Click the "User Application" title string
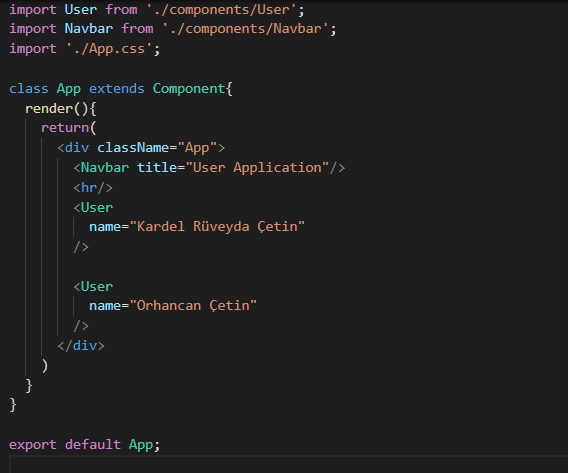568x473 pixels. (x=257, y=168)
